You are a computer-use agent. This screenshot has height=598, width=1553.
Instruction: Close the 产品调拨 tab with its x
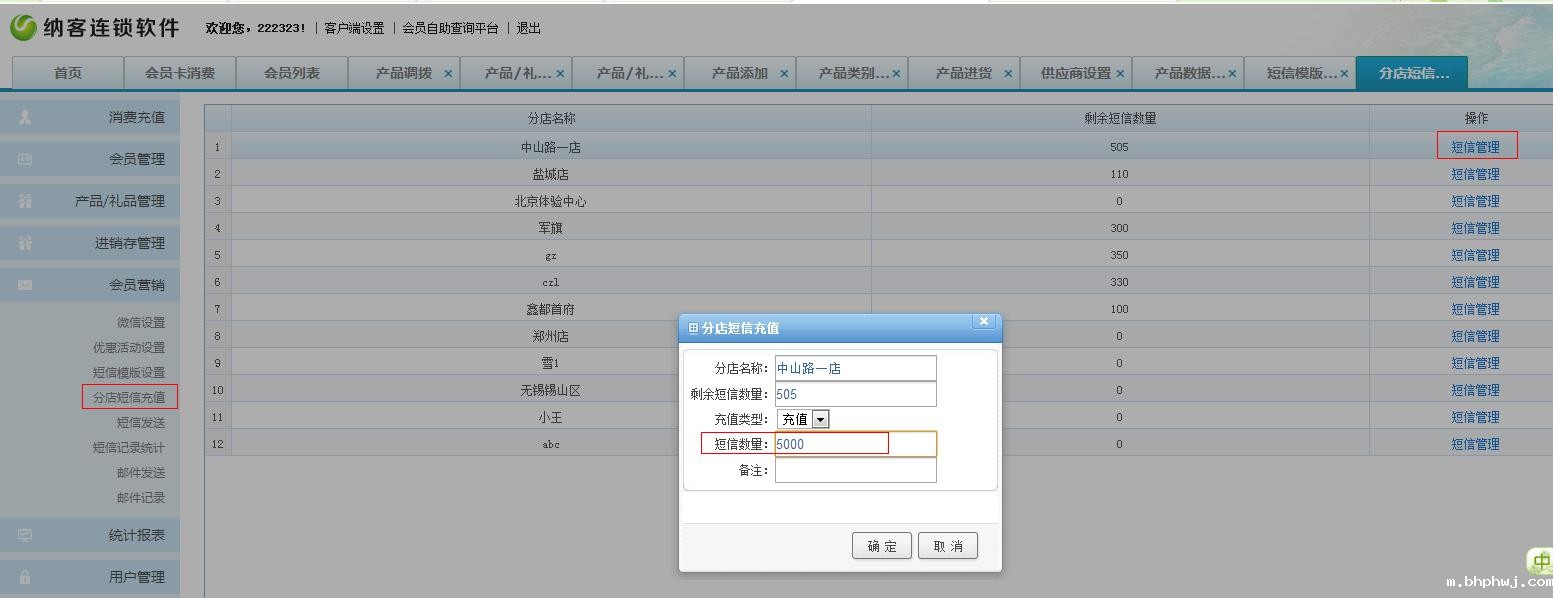click(x=448, y=73)
